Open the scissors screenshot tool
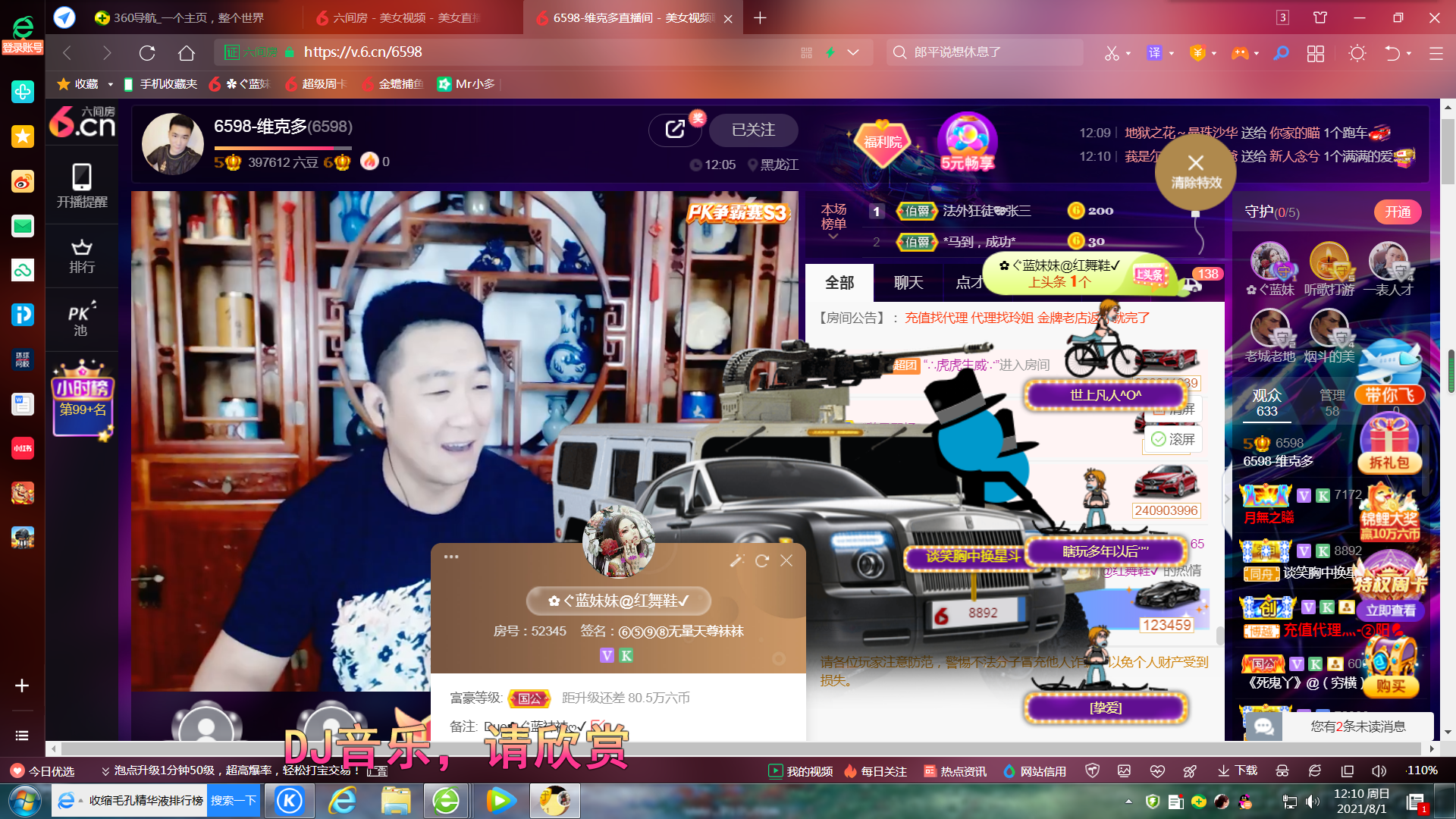 tap(1112, 53)
